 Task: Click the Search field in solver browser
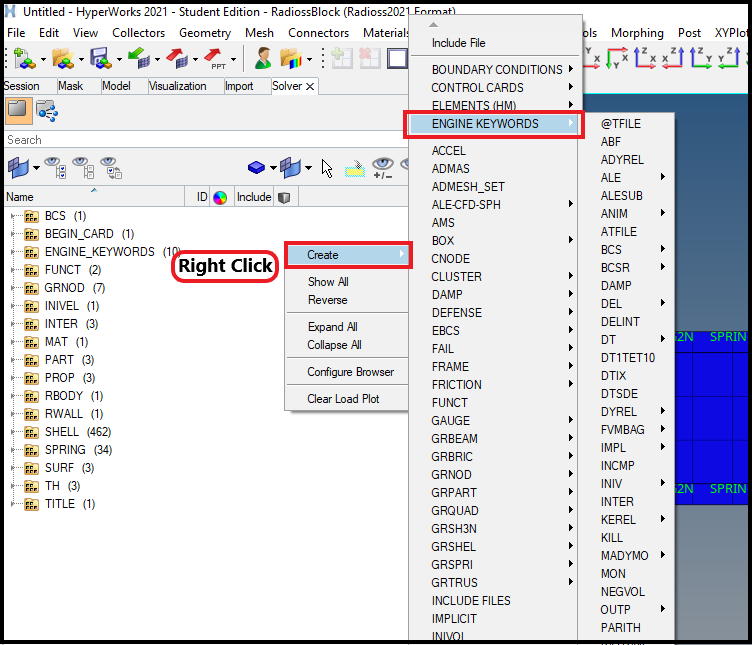coord(206,140)
